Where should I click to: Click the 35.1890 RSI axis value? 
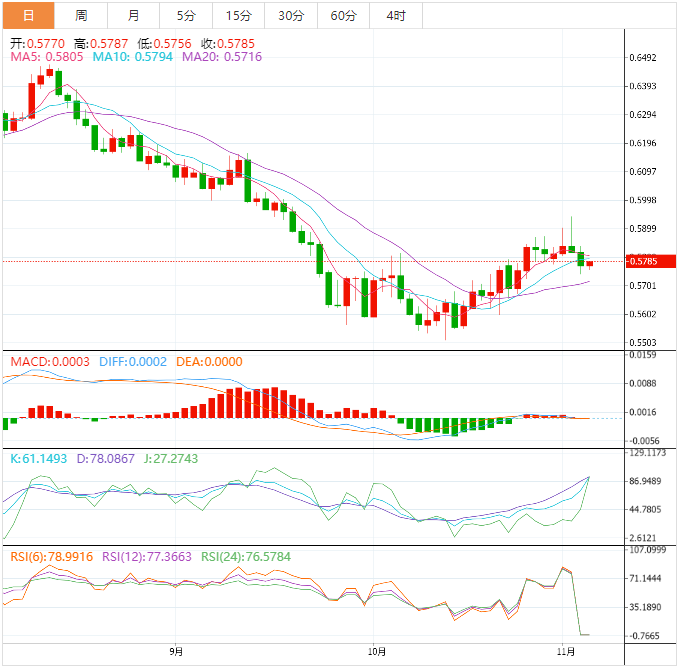tap(646, 607)
